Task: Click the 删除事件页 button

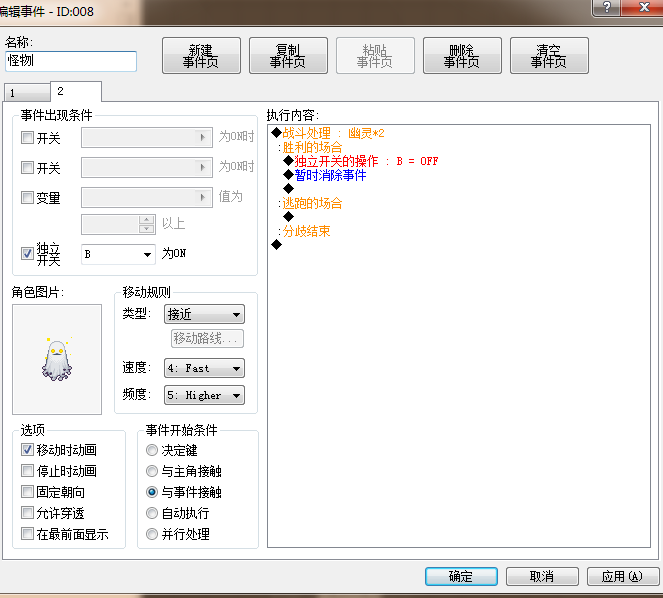Action: pos(462,55)
